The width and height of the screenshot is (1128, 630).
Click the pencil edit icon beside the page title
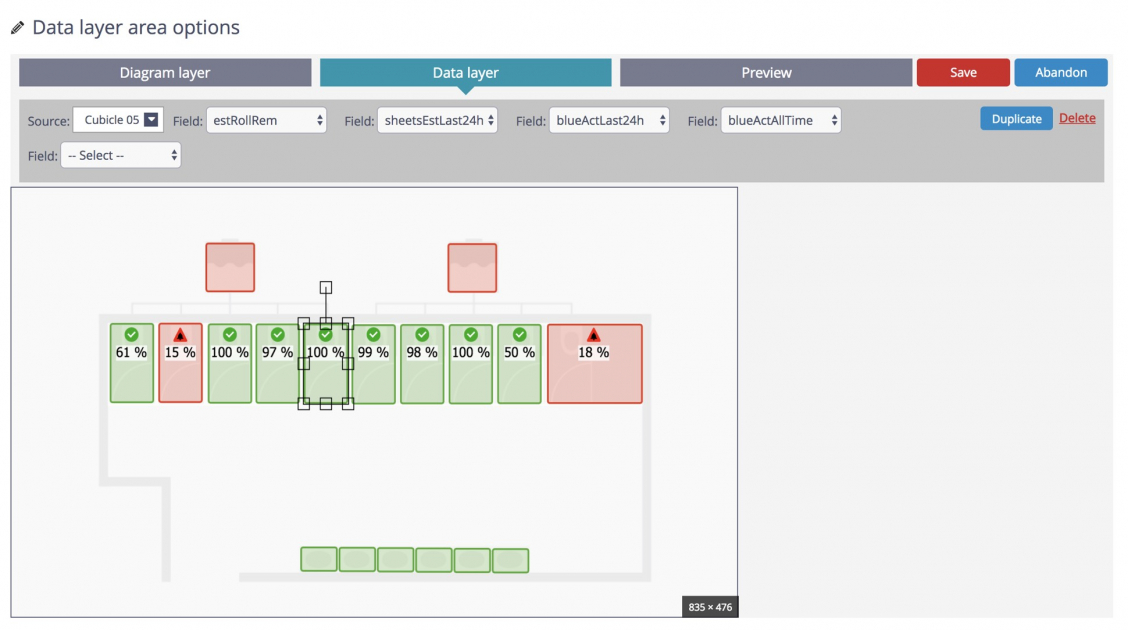click(17, 27)
